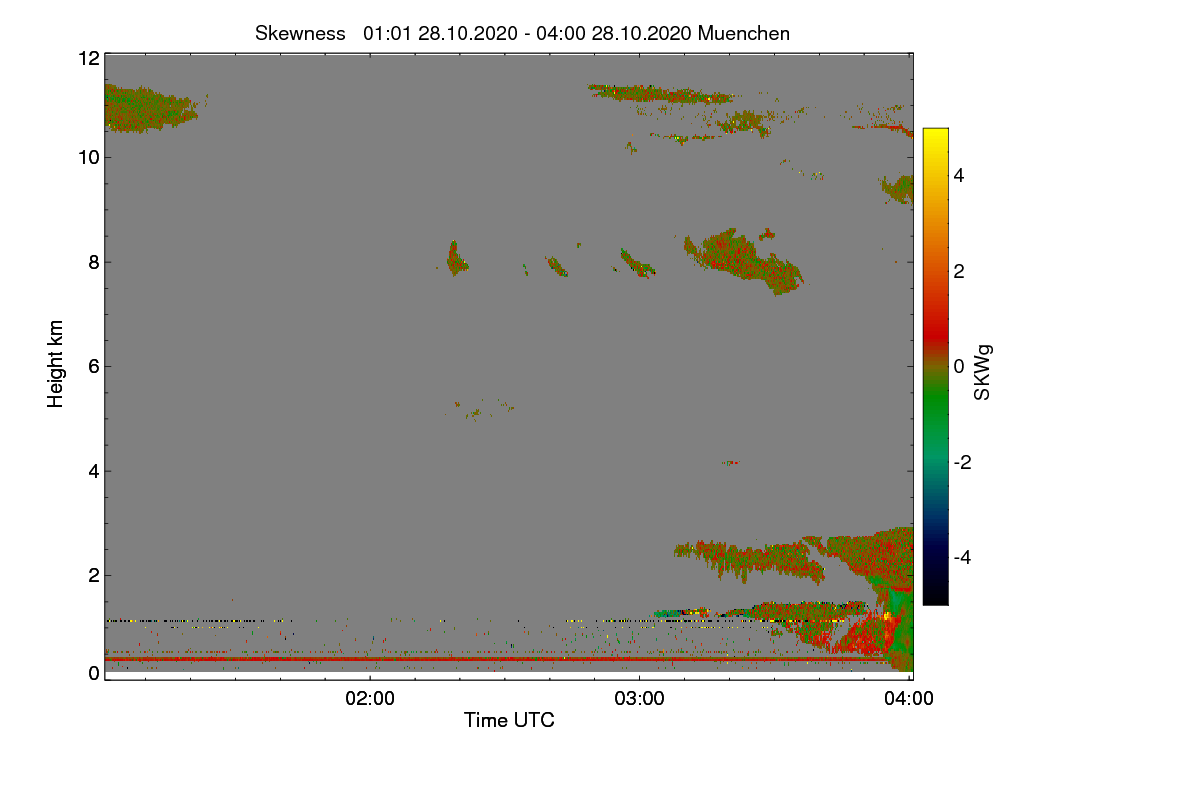Click the colorbar '0' tick label
Screen dimensions: 1200x800
click(x=960, y=366)
